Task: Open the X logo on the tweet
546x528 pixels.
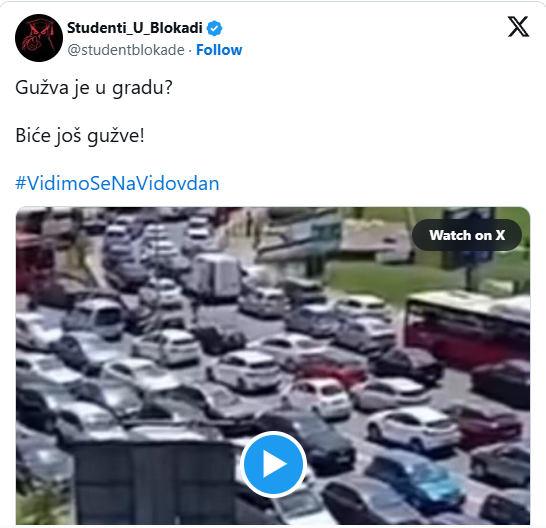Action: tap(518, 26)
